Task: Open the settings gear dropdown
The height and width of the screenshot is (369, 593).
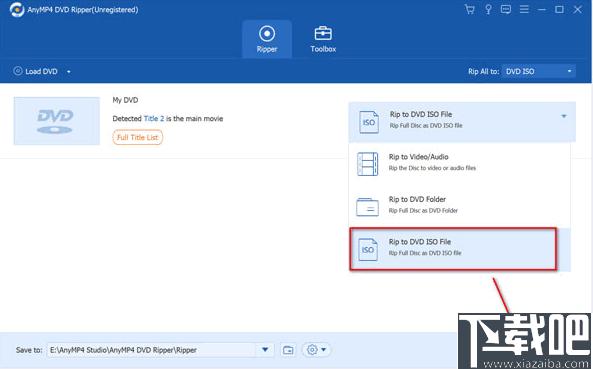Action: [x=317, y=350]
